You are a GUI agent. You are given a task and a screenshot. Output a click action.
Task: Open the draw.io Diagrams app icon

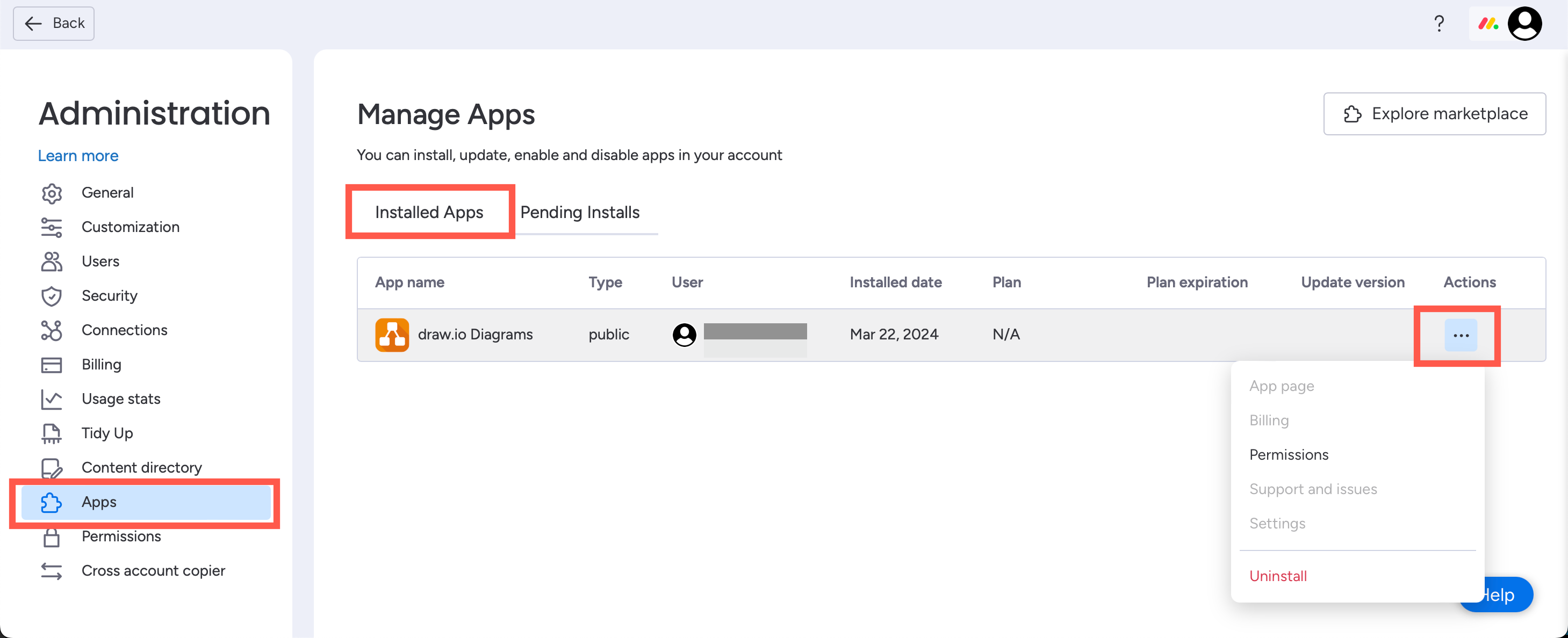tap(393, 334)
